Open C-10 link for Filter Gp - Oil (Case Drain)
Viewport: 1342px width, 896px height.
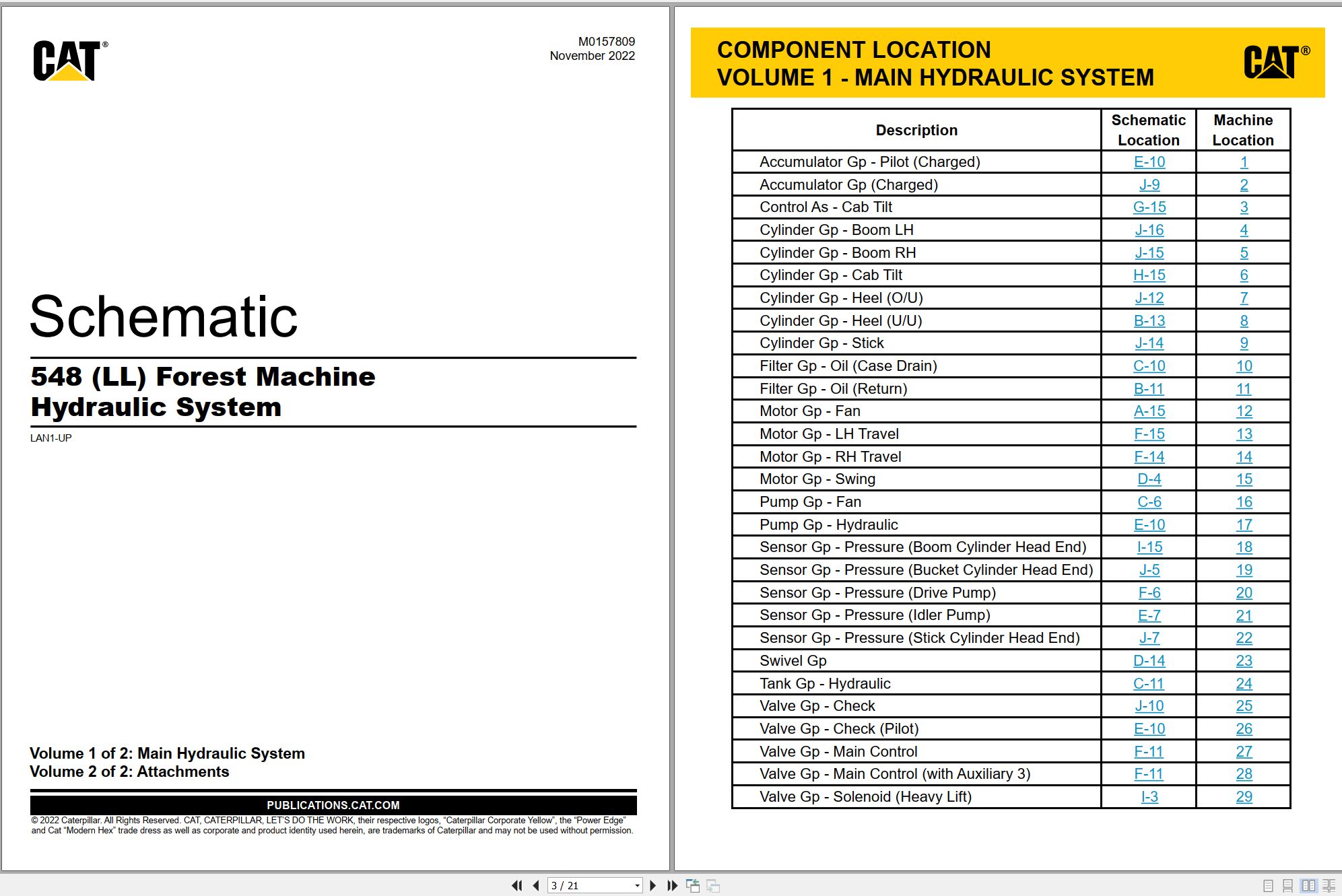[1149, 366]
